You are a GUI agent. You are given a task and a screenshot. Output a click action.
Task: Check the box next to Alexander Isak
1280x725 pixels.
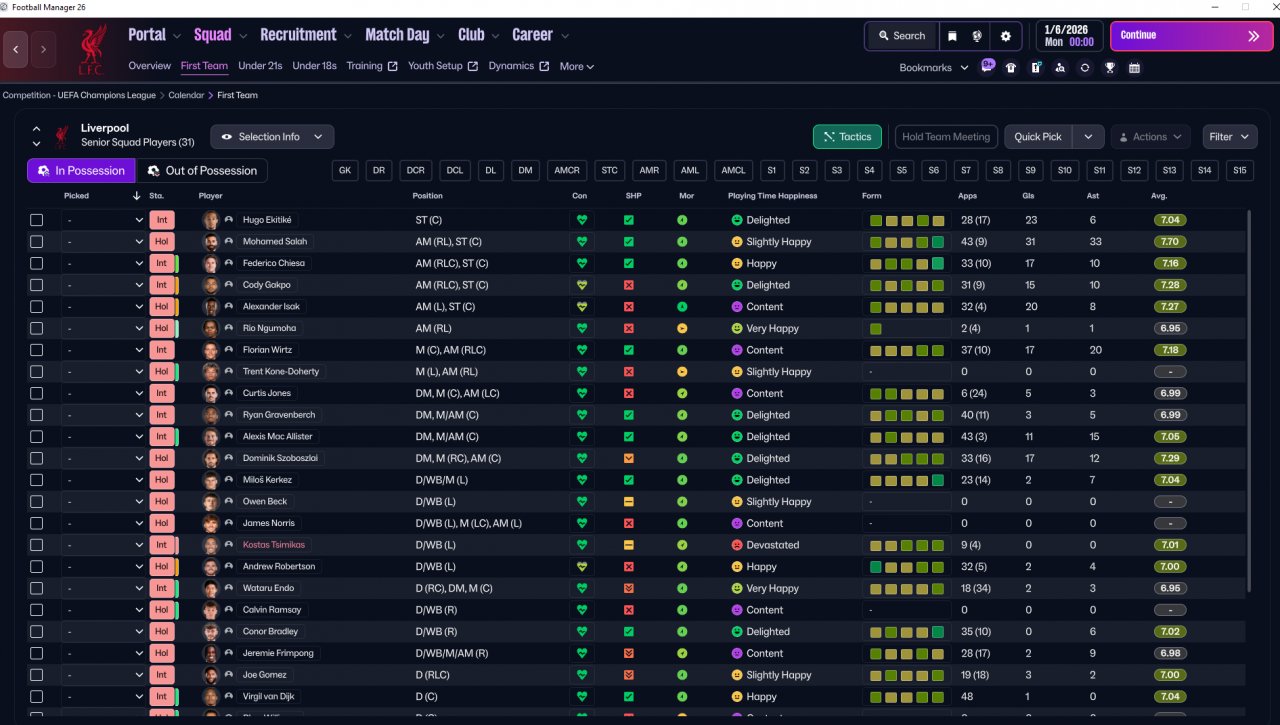pyautogui.click(x=37, y=307)
